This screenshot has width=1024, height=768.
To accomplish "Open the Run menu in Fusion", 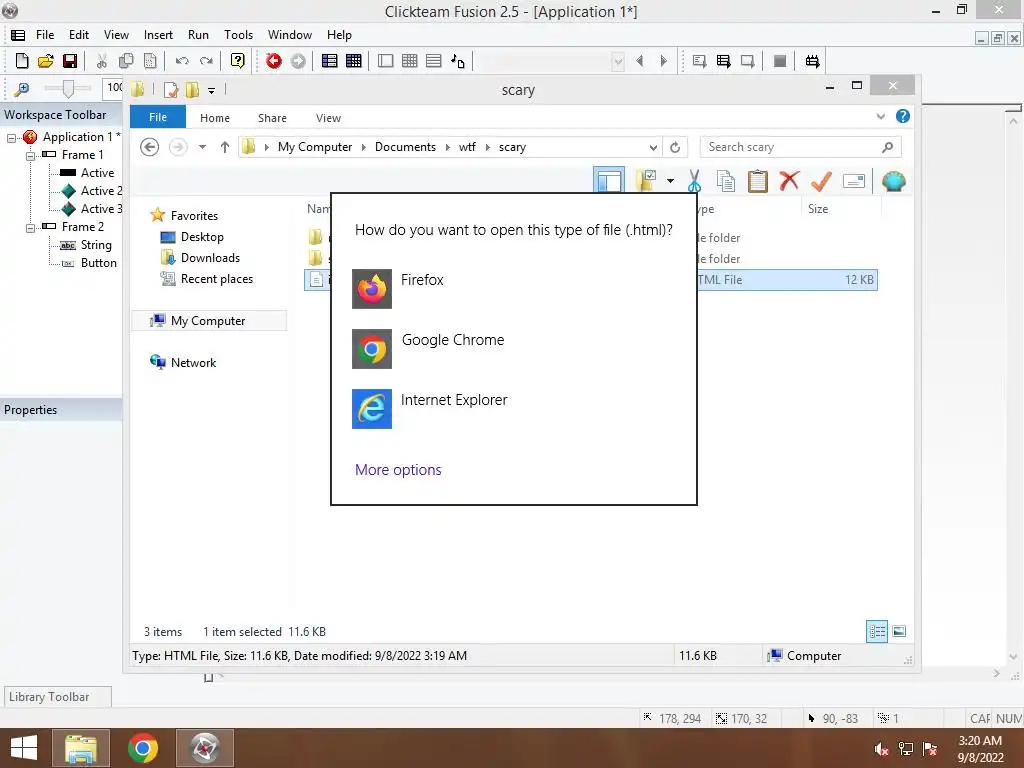I will point(198,35).
